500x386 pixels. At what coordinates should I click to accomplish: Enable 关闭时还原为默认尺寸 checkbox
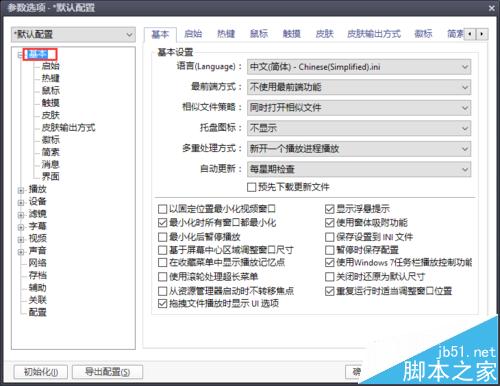click(x=329, y=277)
